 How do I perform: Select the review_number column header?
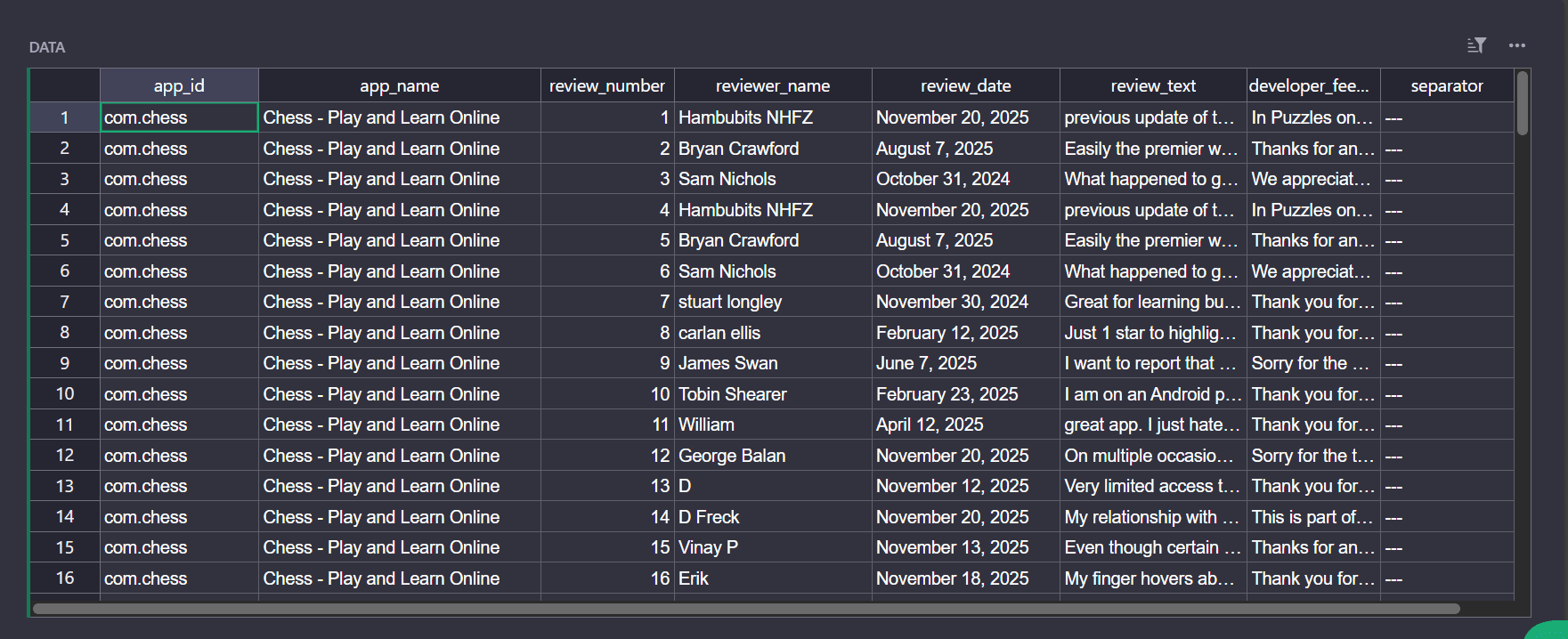(607, 85)
